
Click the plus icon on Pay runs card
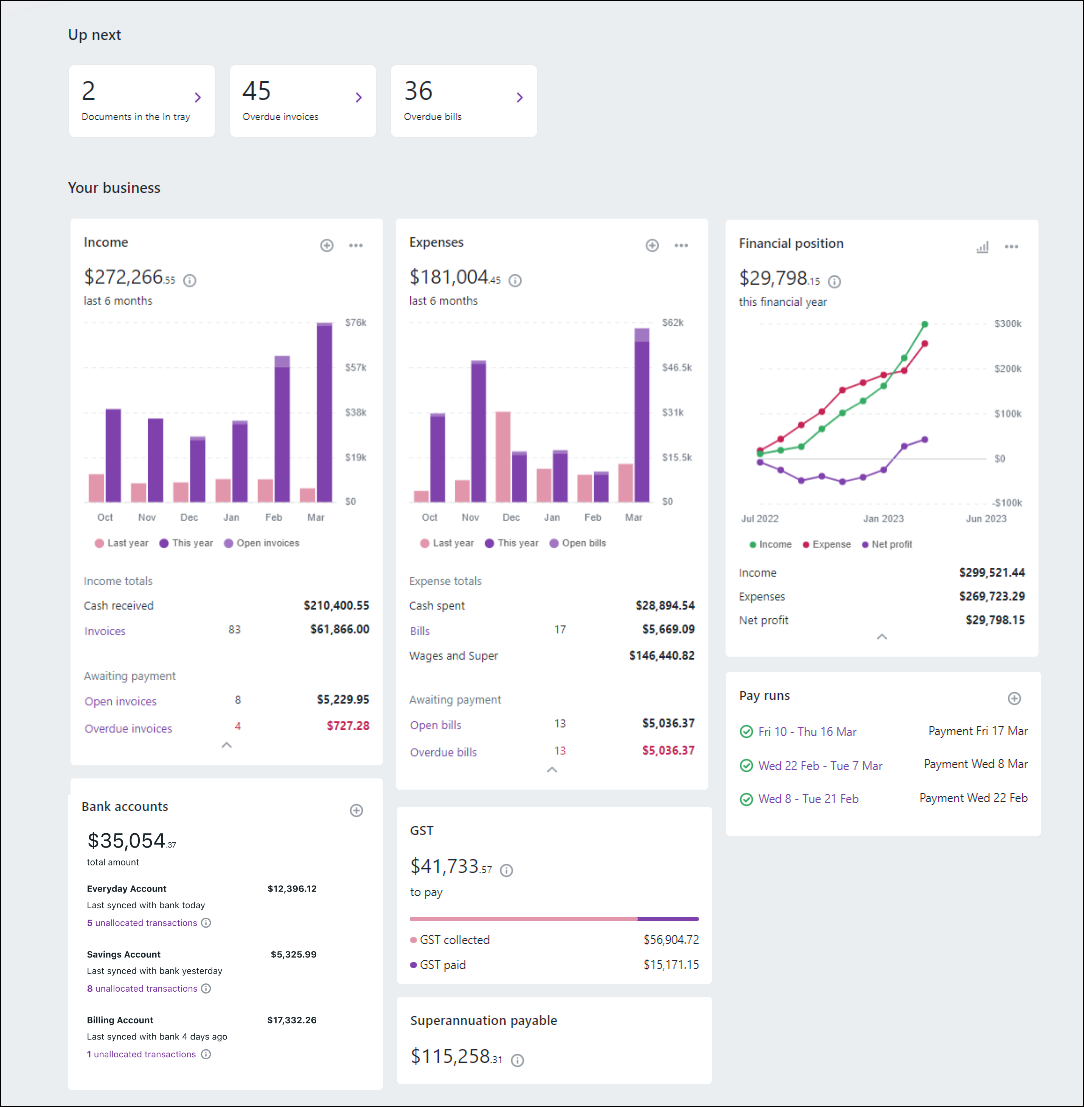[1014, 698]
